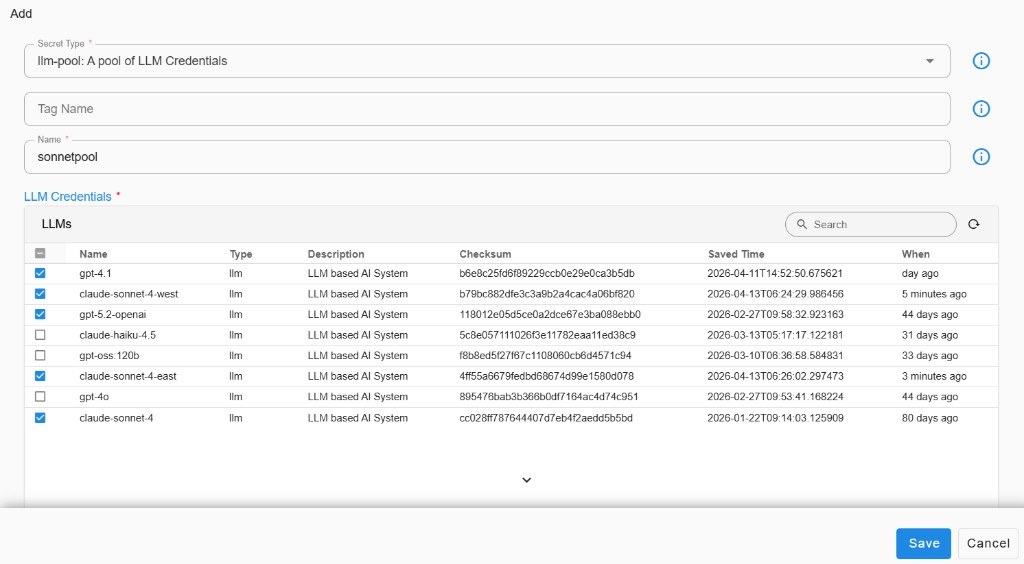This screenshot has height=564, width=1024.
Task: Click checksum f8b8ed5f27f67c1108060cb6d4571c94
Action: click(x=545, y=355)
